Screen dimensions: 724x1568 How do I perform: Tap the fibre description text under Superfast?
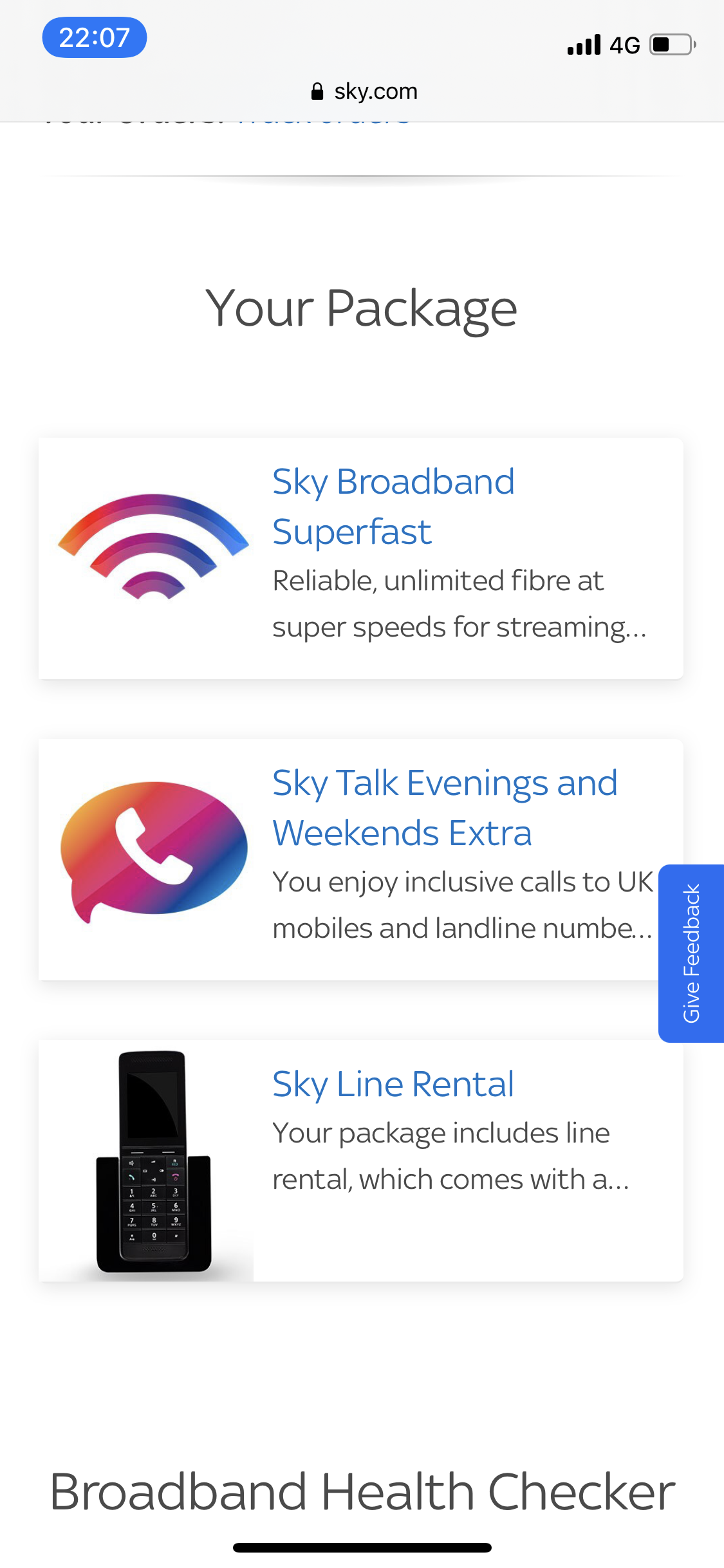coord(459,604)
